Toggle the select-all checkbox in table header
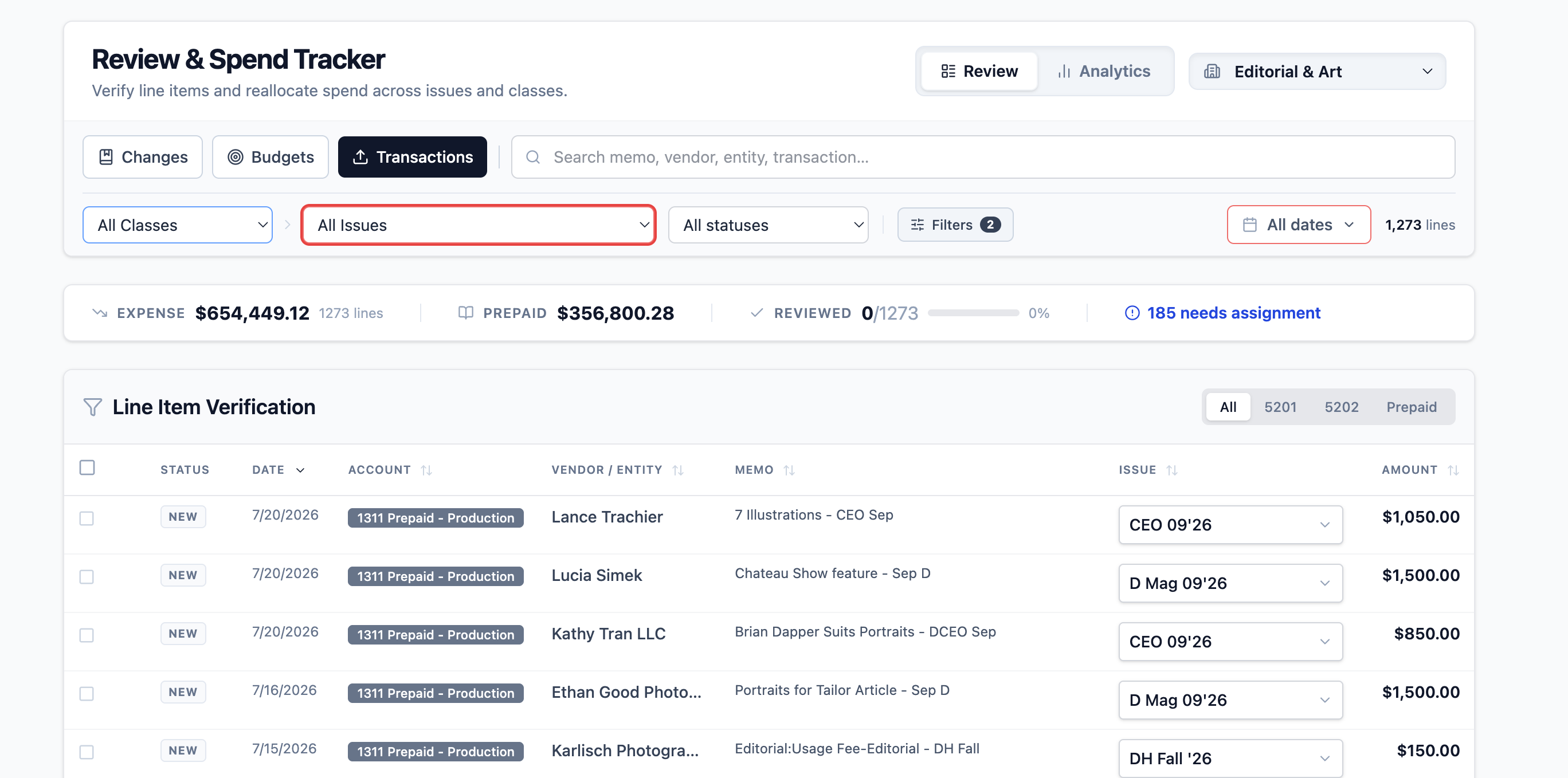 pos(87,467)
